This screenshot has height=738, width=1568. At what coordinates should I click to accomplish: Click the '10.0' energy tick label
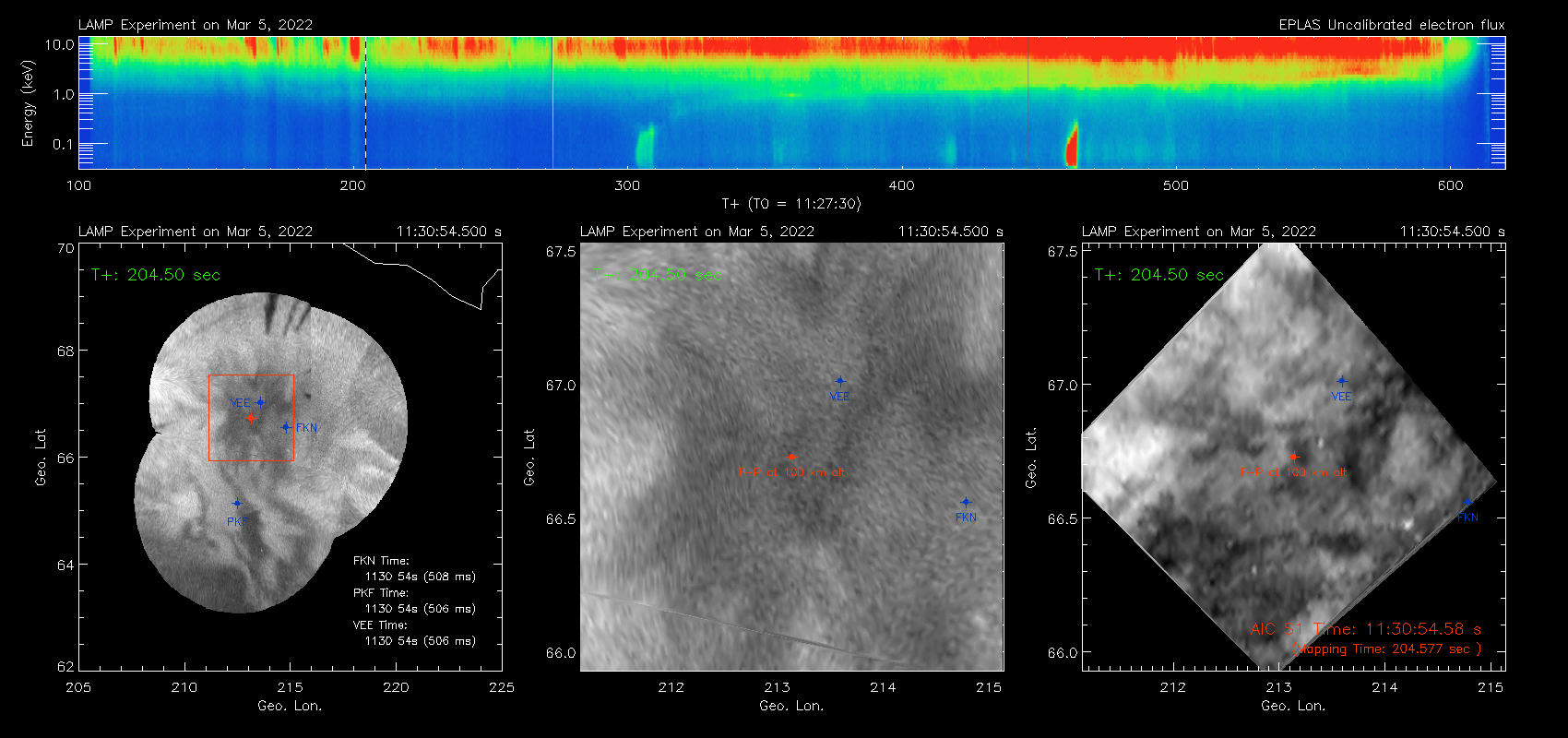(60, 44)
